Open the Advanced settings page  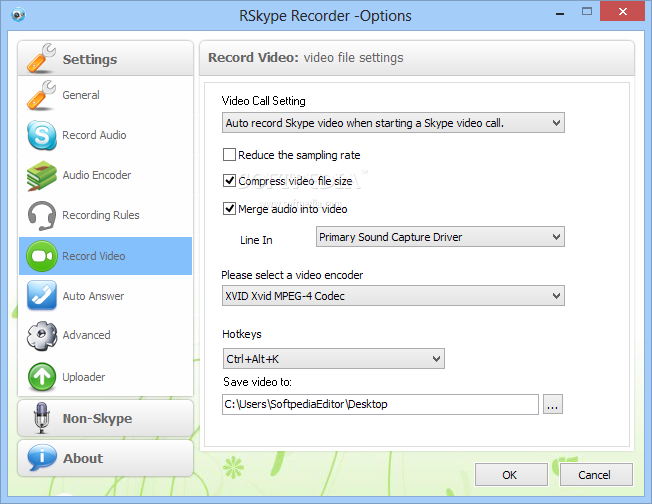point(105,335)
